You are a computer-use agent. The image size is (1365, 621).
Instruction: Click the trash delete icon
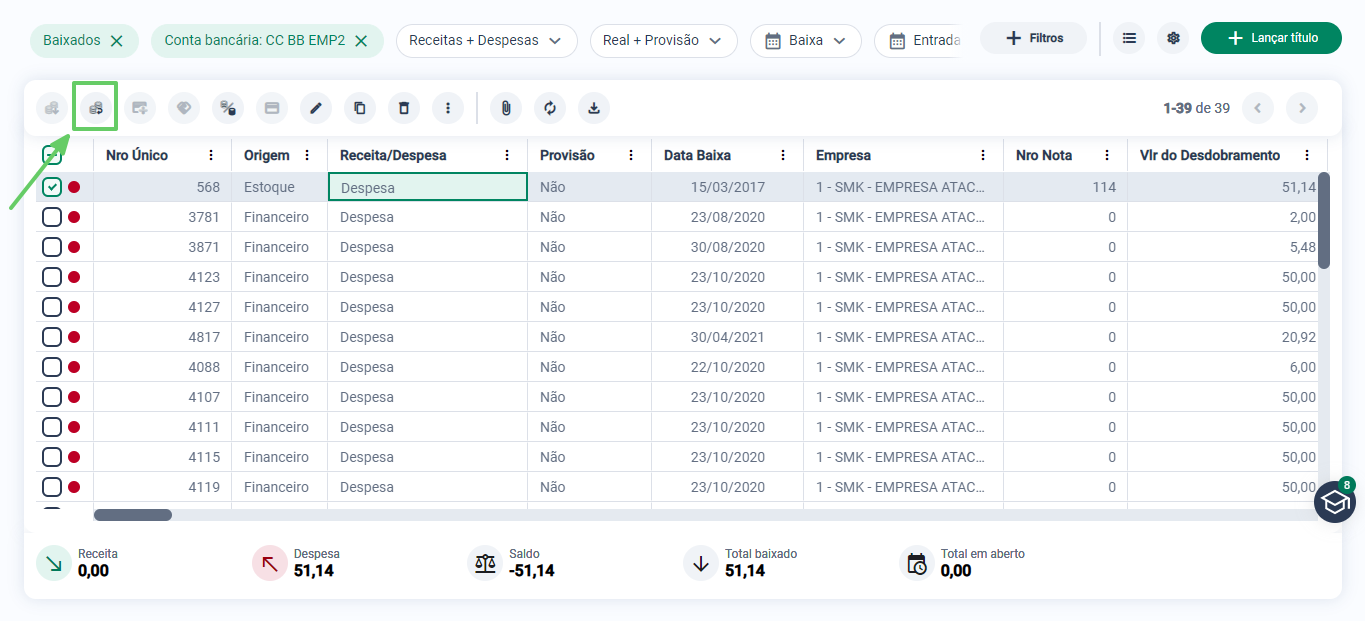click(x=404, y=108)
